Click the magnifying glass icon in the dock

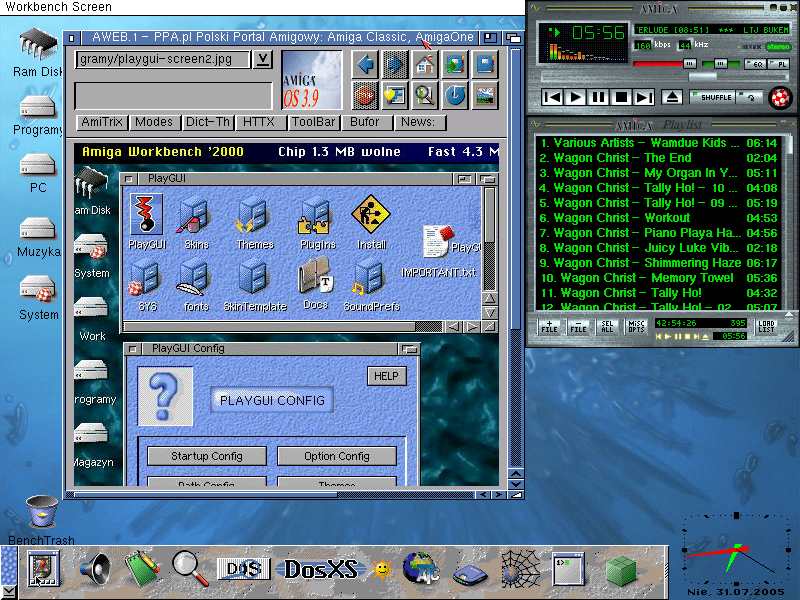[190, 568]
